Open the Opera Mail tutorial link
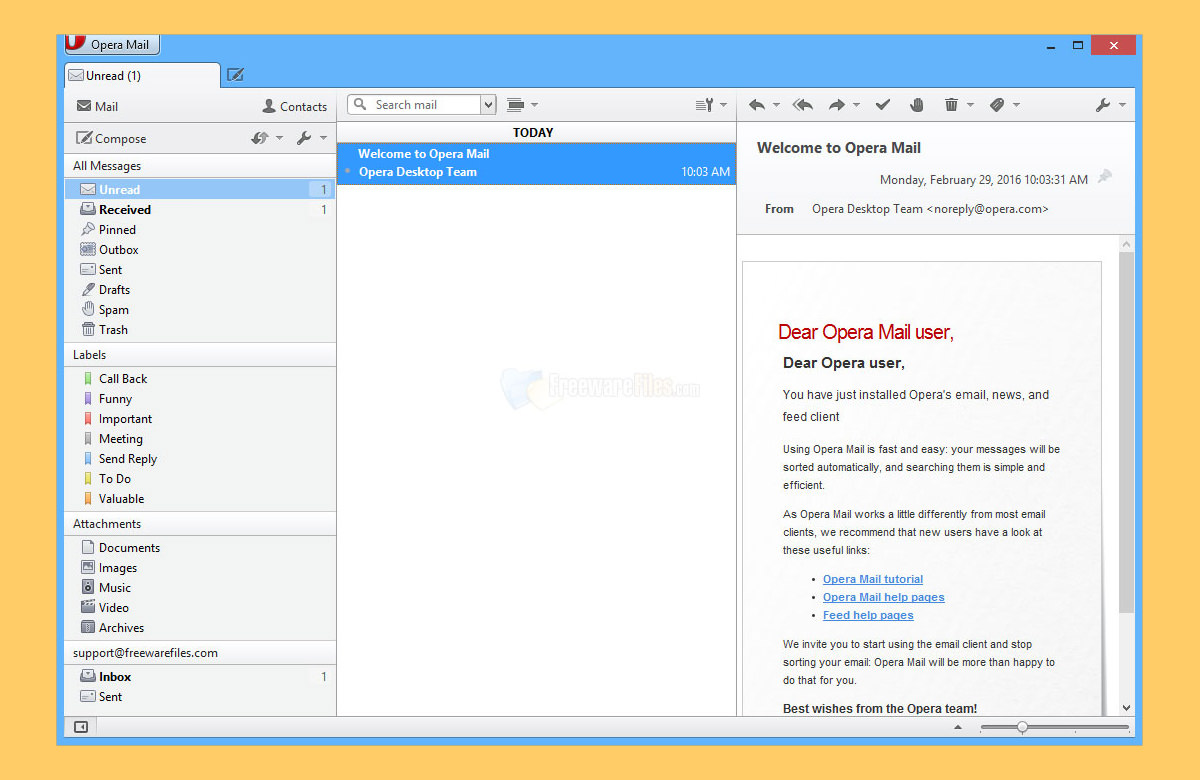The height and width of the screenshot is (780, 1200). click(873, 579)
